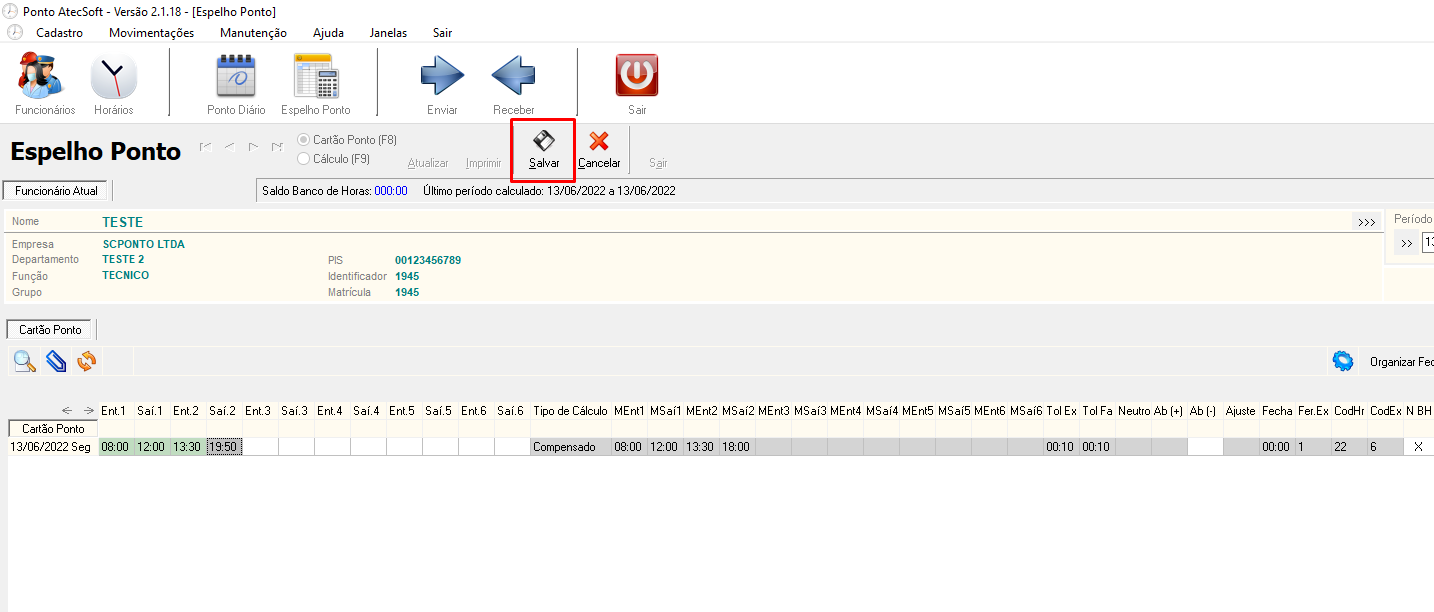Click the grid left-arrow column scroller

pos(67,410)
